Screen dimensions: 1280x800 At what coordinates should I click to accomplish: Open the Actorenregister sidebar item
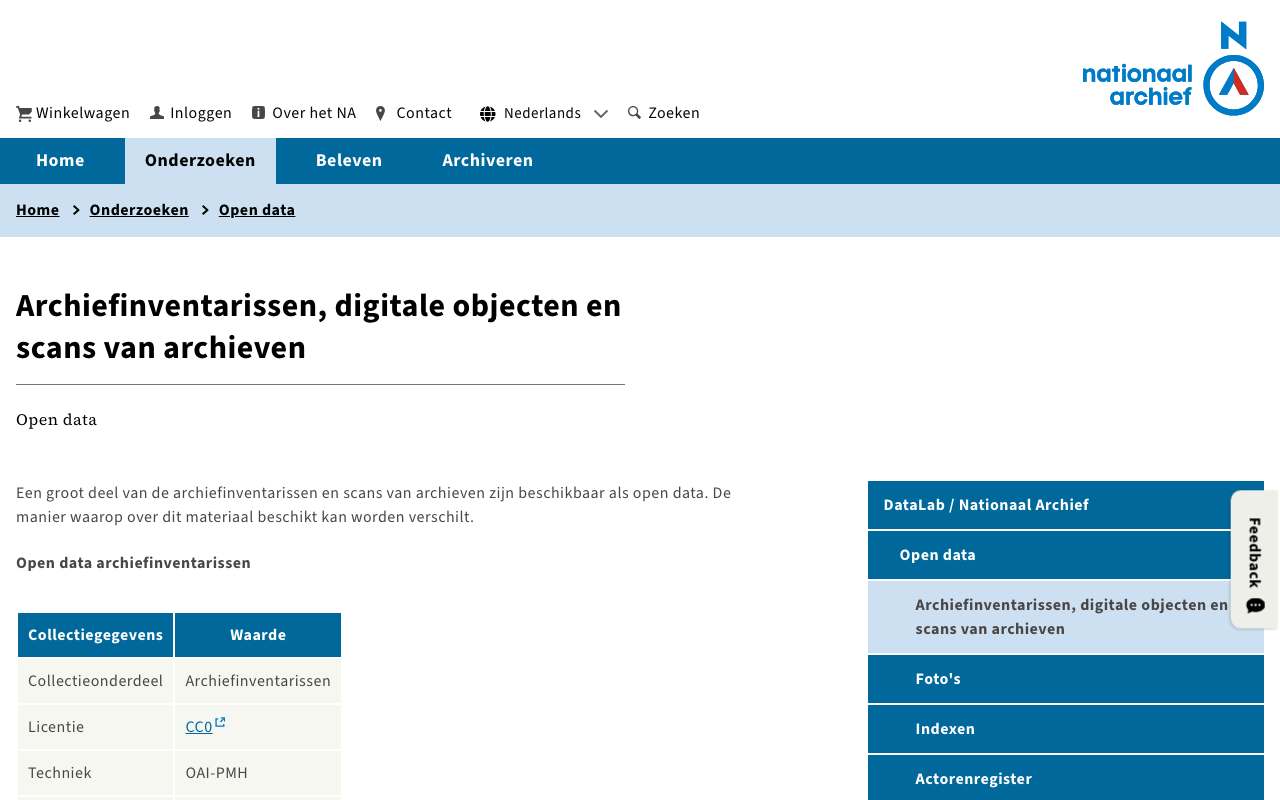coord(1066,778)
